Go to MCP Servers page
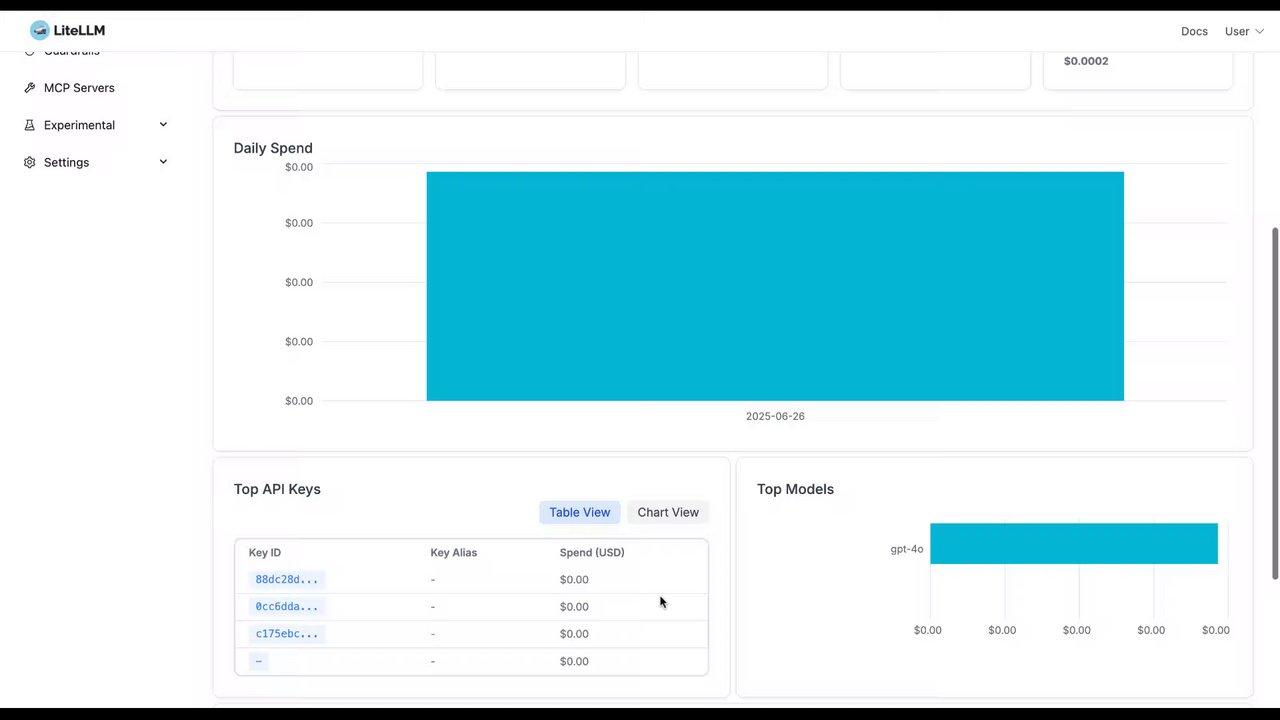 [79, 88]
